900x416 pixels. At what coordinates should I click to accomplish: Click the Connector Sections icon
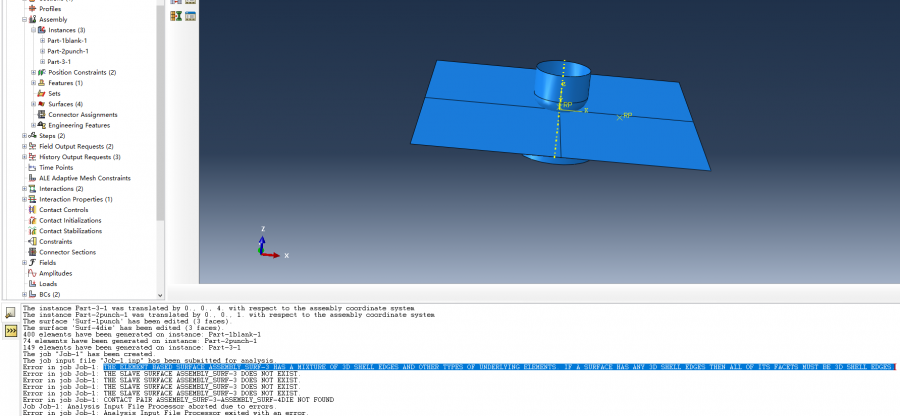point(32,252)
